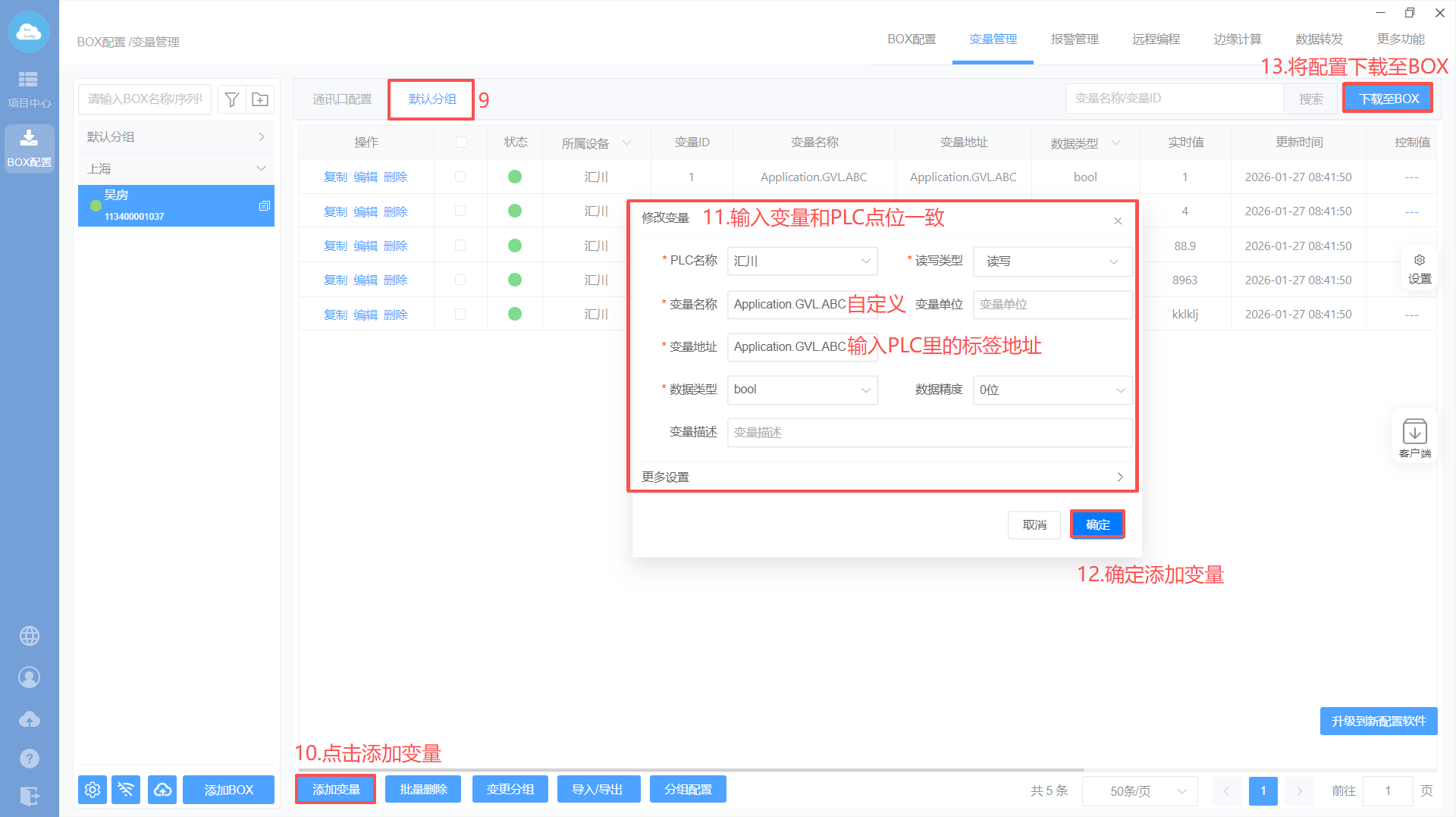Select the 通讯口配置 tab
This screenshot has height=817, width=1456.
pos(342,99)
